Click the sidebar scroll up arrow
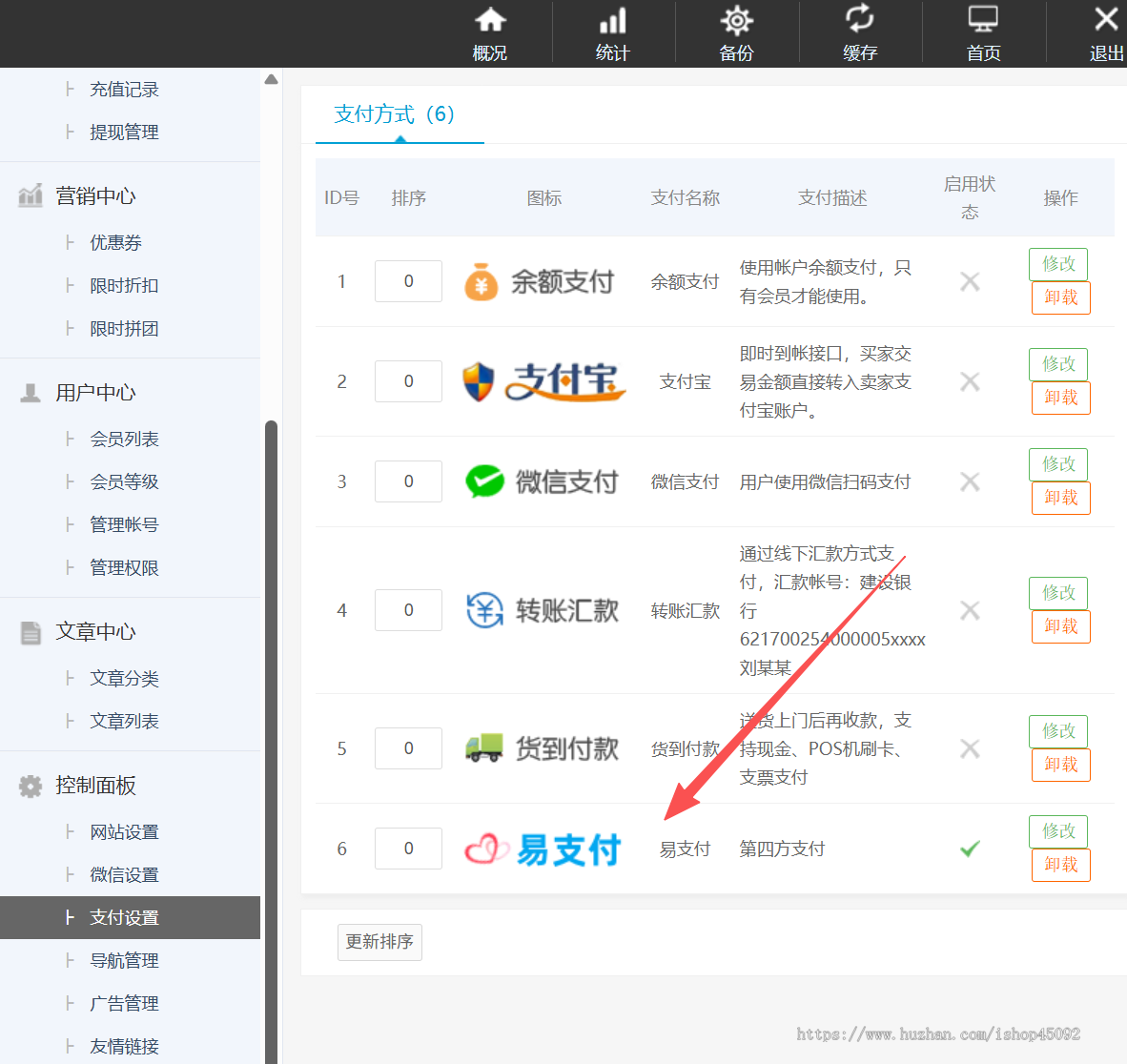This screenshot has width=1127, height=1064. click(271, 79)
